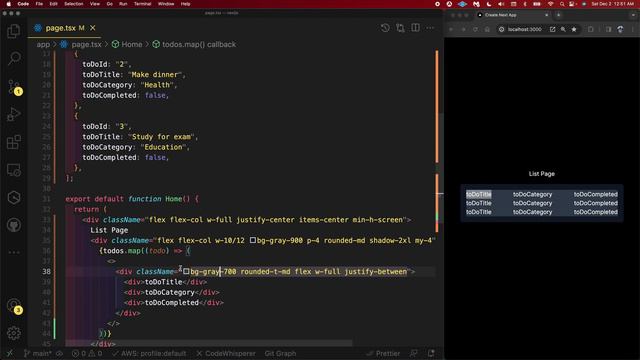Click zoom magnifier icon in address bar
Viewport: 640px width, 360px height.
coord(563,29)
